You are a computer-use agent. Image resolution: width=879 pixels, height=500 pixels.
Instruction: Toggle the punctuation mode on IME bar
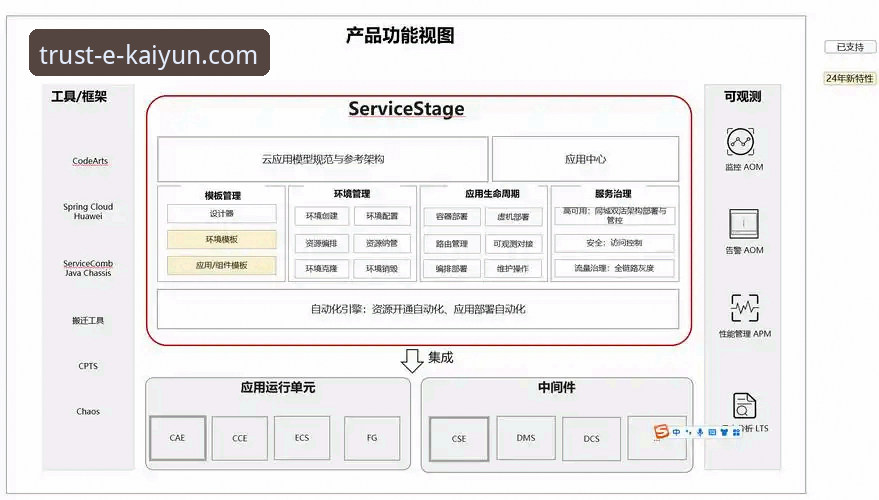coord(688,432)
